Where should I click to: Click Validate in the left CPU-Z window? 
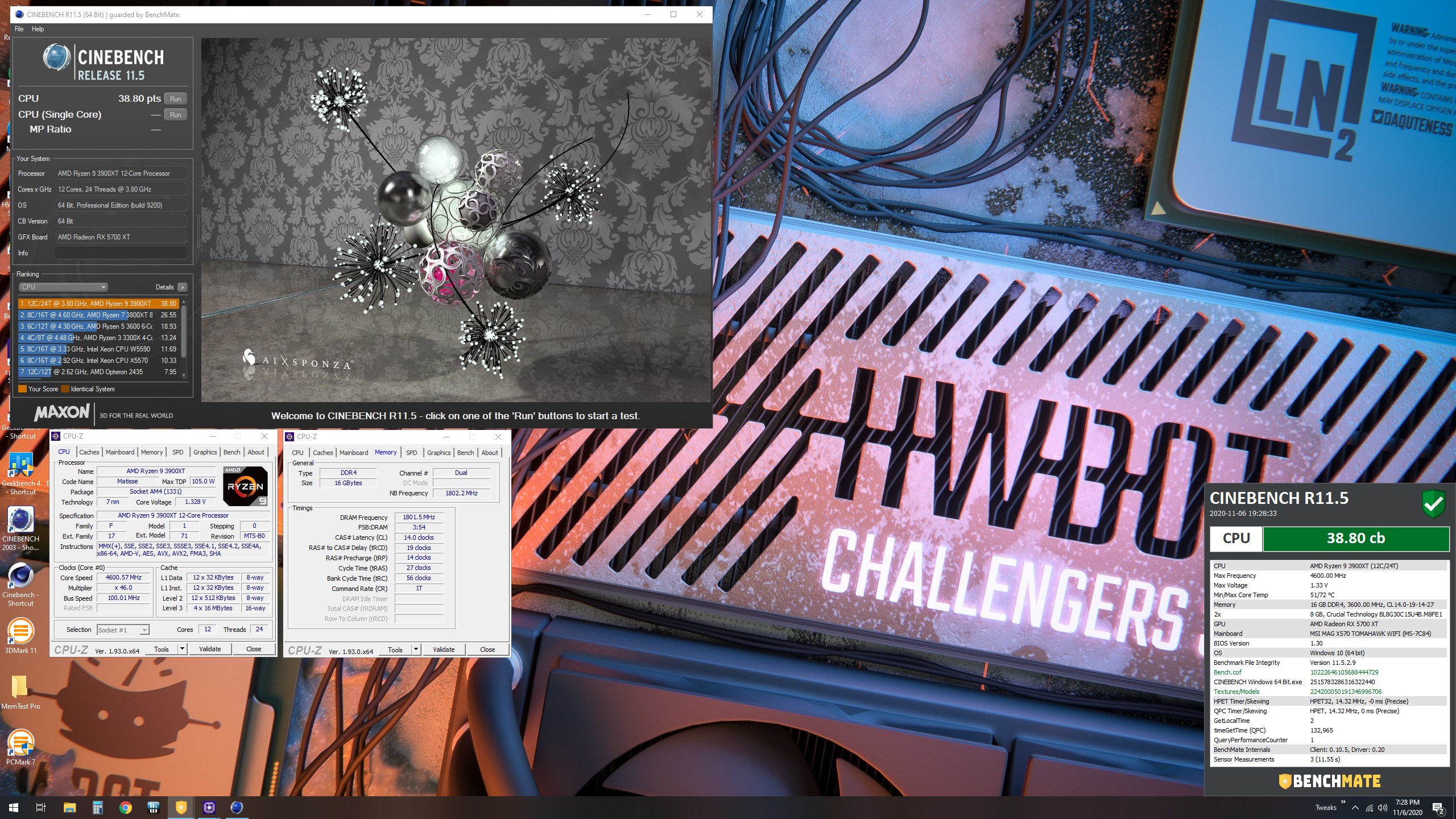210,649
